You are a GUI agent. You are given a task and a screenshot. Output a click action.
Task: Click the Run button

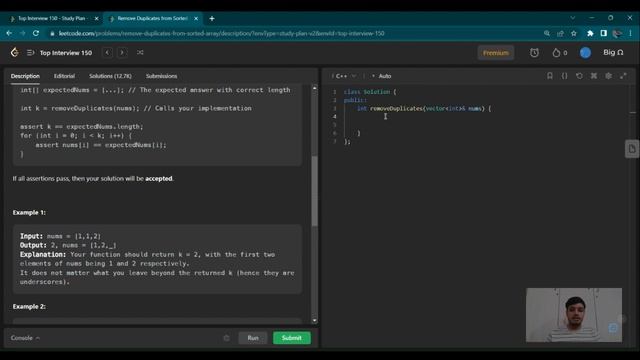(x=253, y=338)
